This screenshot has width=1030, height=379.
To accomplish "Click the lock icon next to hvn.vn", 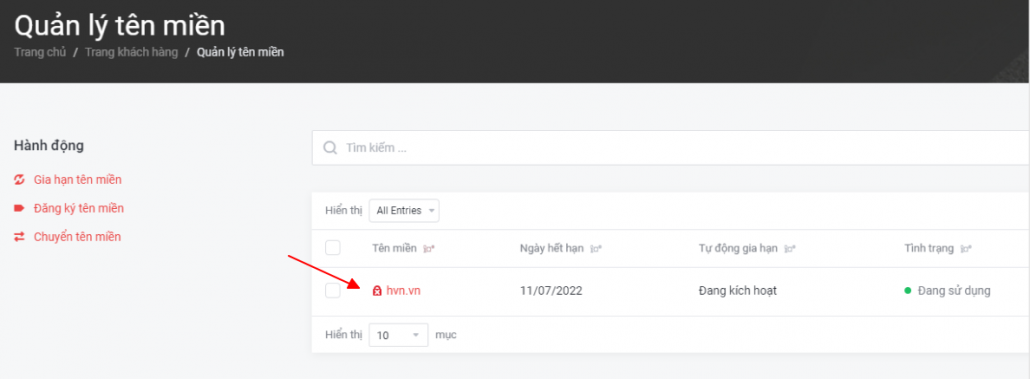I will click(377, 290).
